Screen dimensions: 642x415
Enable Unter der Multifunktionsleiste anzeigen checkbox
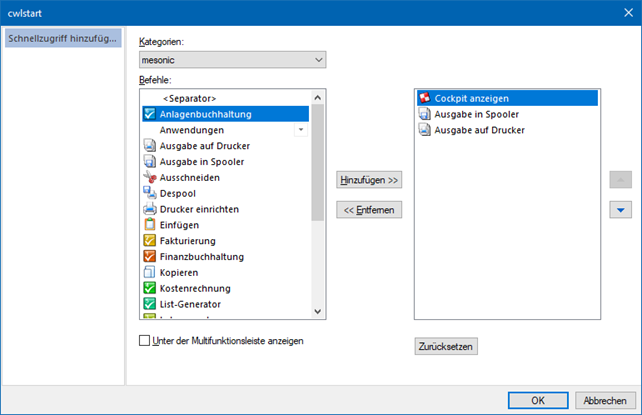coord(145,341)
